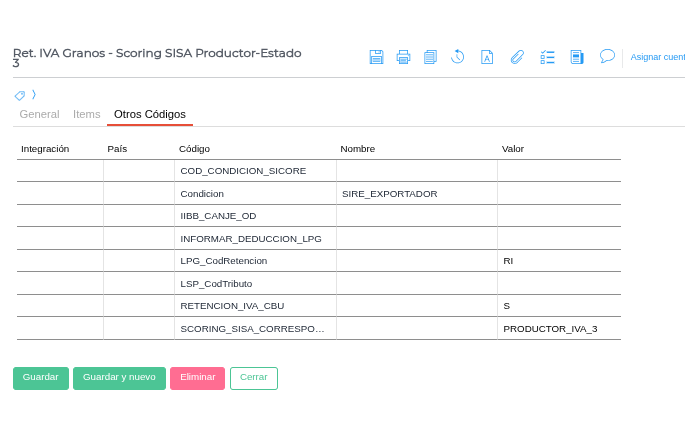Switch to the Items tab
Viewport: 685px width, 430px height.
[x=87, y=114]
